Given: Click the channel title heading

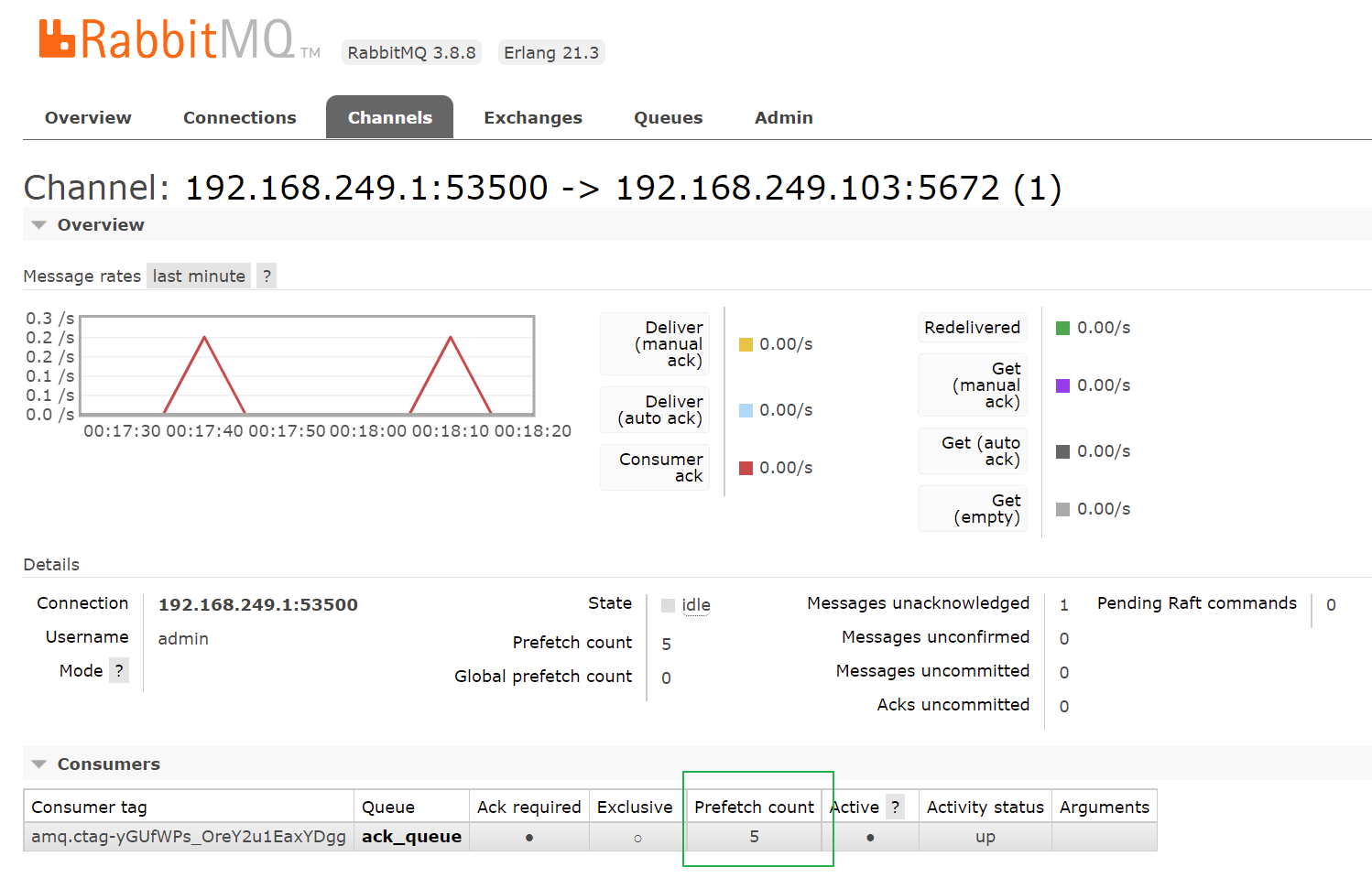Looking at the screenshot, I should (x=542, y=188).
